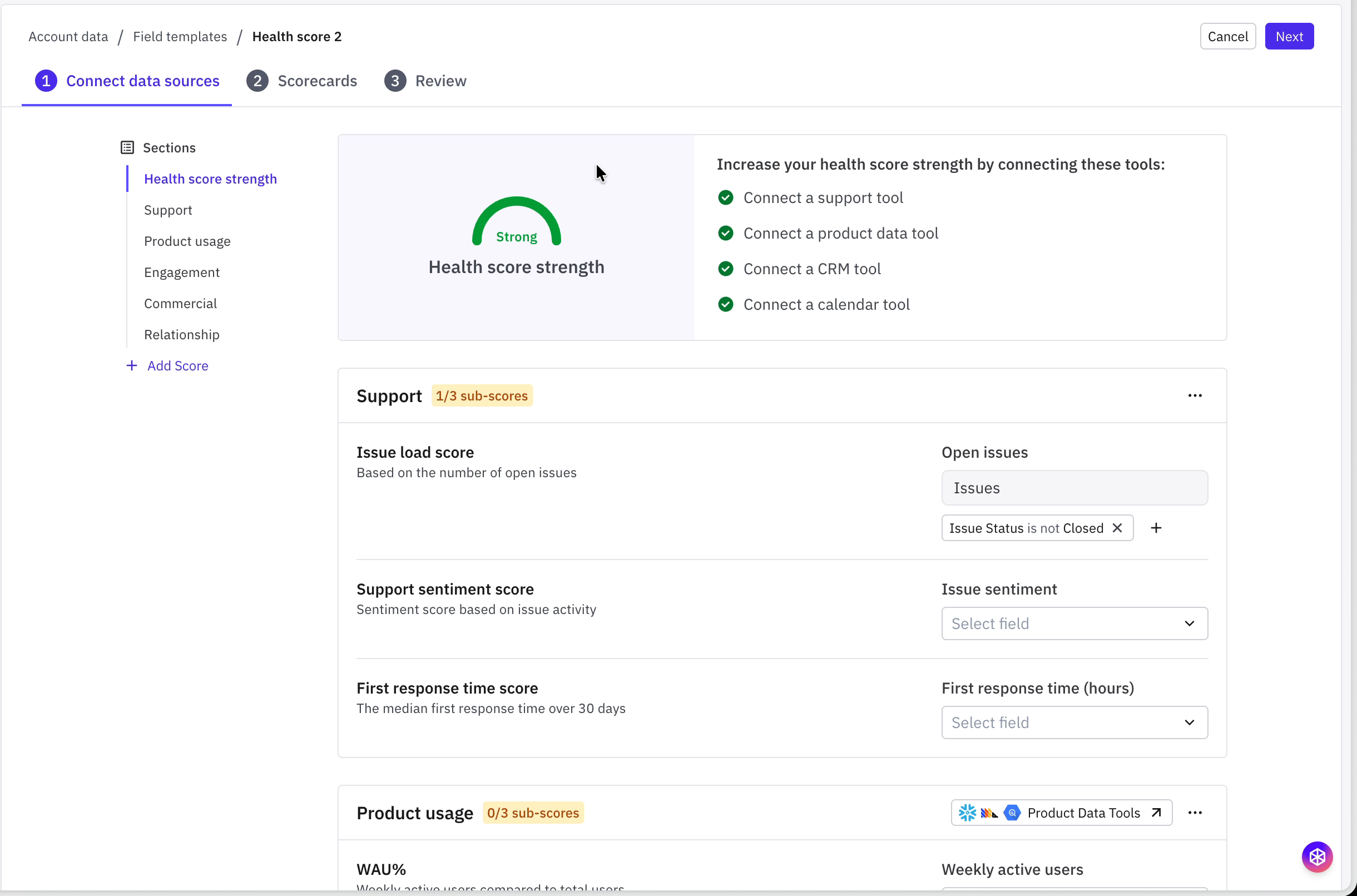
Task: Go to Field templates breadcrumb
Action: [x=180, y=37]
